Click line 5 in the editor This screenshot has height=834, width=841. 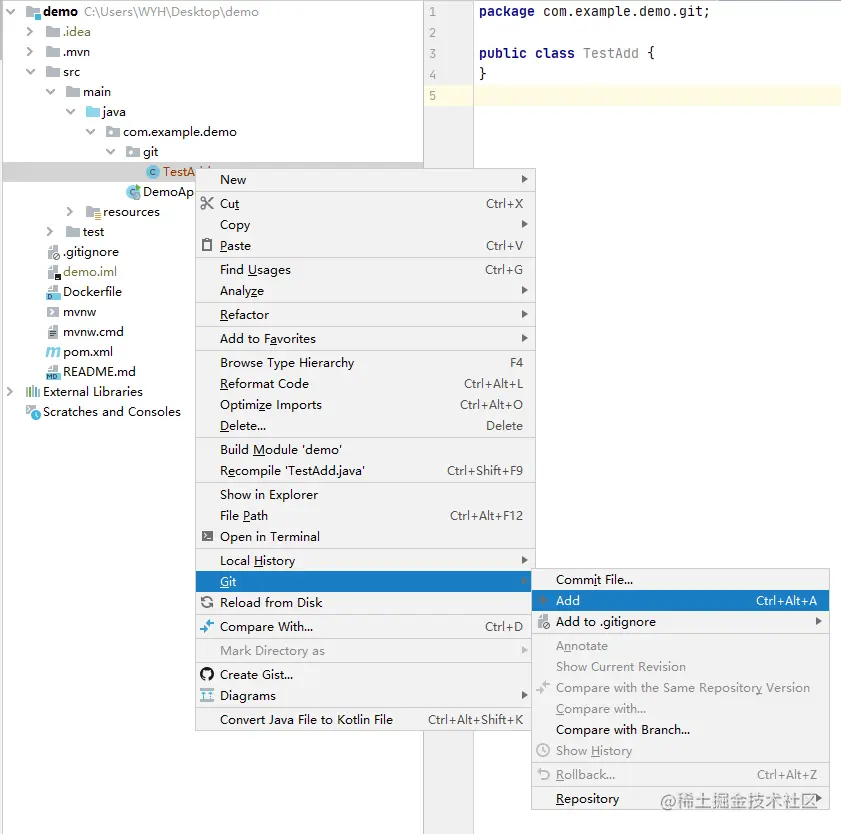pos(656,95)
